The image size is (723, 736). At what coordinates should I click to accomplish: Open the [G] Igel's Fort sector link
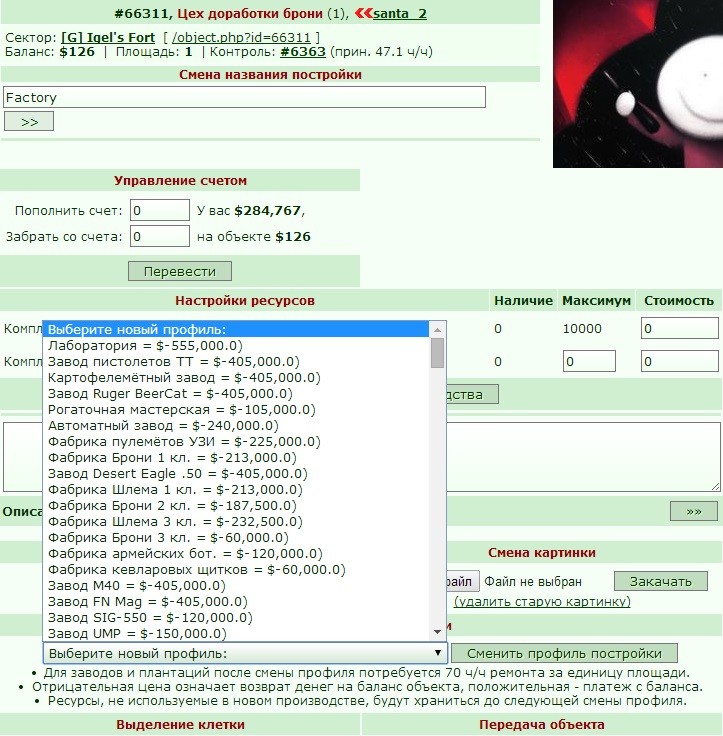pos(108,38)
